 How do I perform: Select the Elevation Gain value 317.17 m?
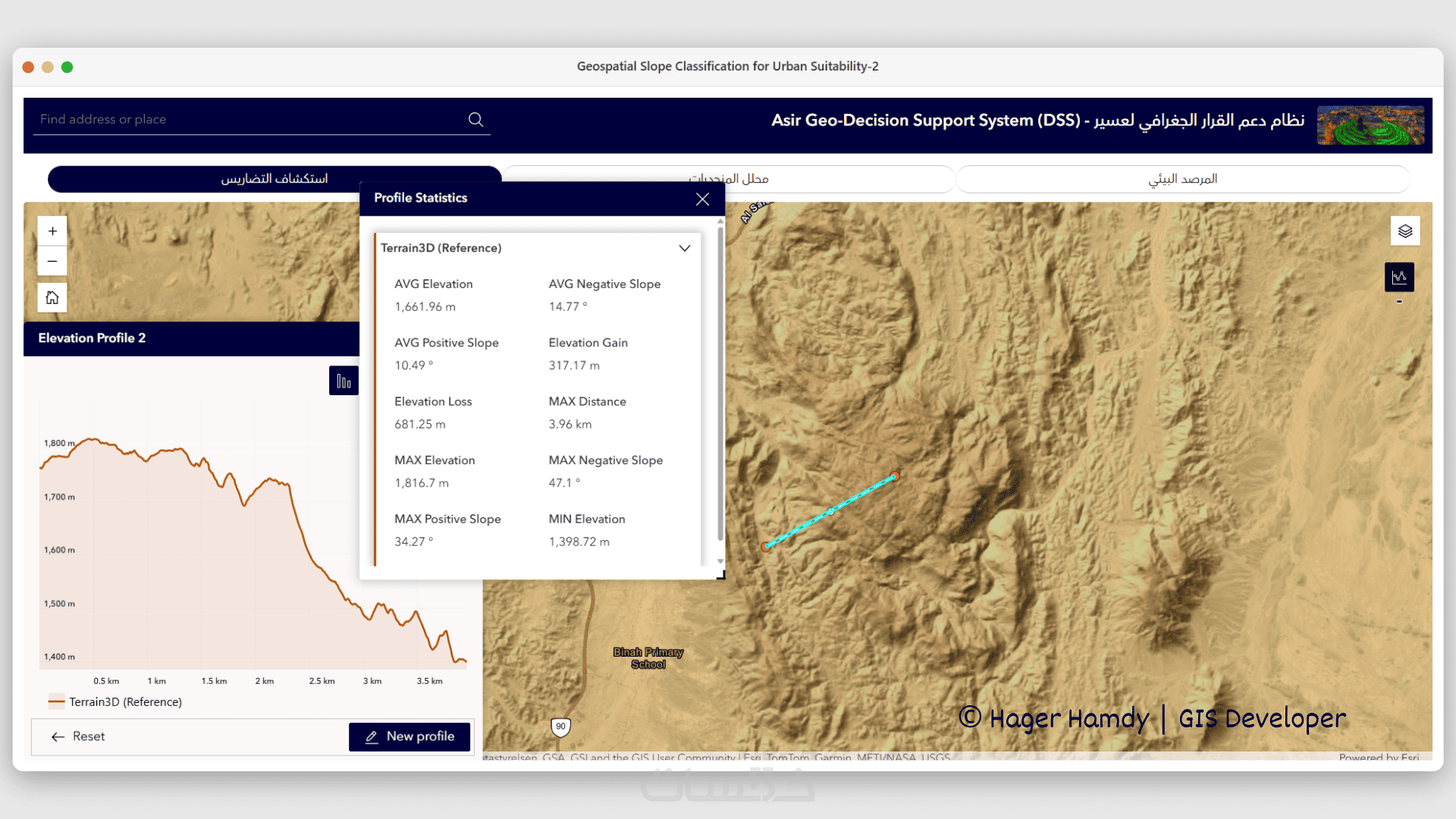574,366
